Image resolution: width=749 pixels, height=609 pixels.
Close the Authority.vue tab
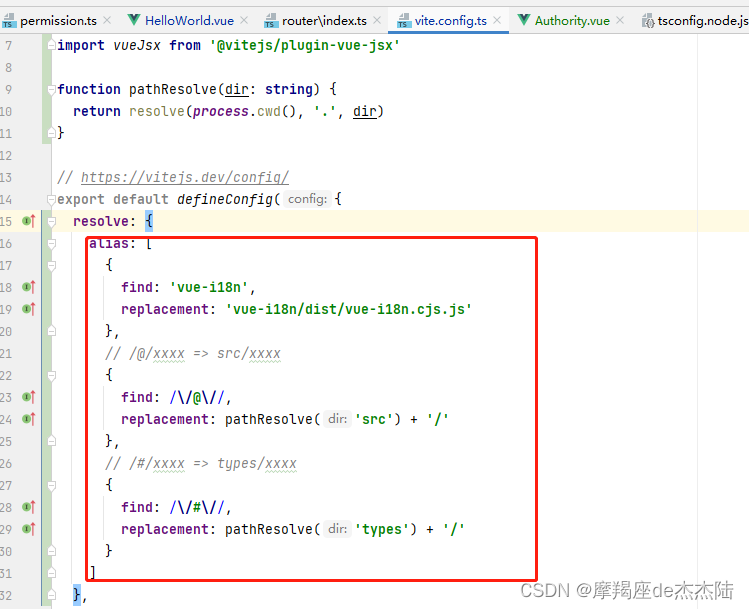[x=620, y=21]
